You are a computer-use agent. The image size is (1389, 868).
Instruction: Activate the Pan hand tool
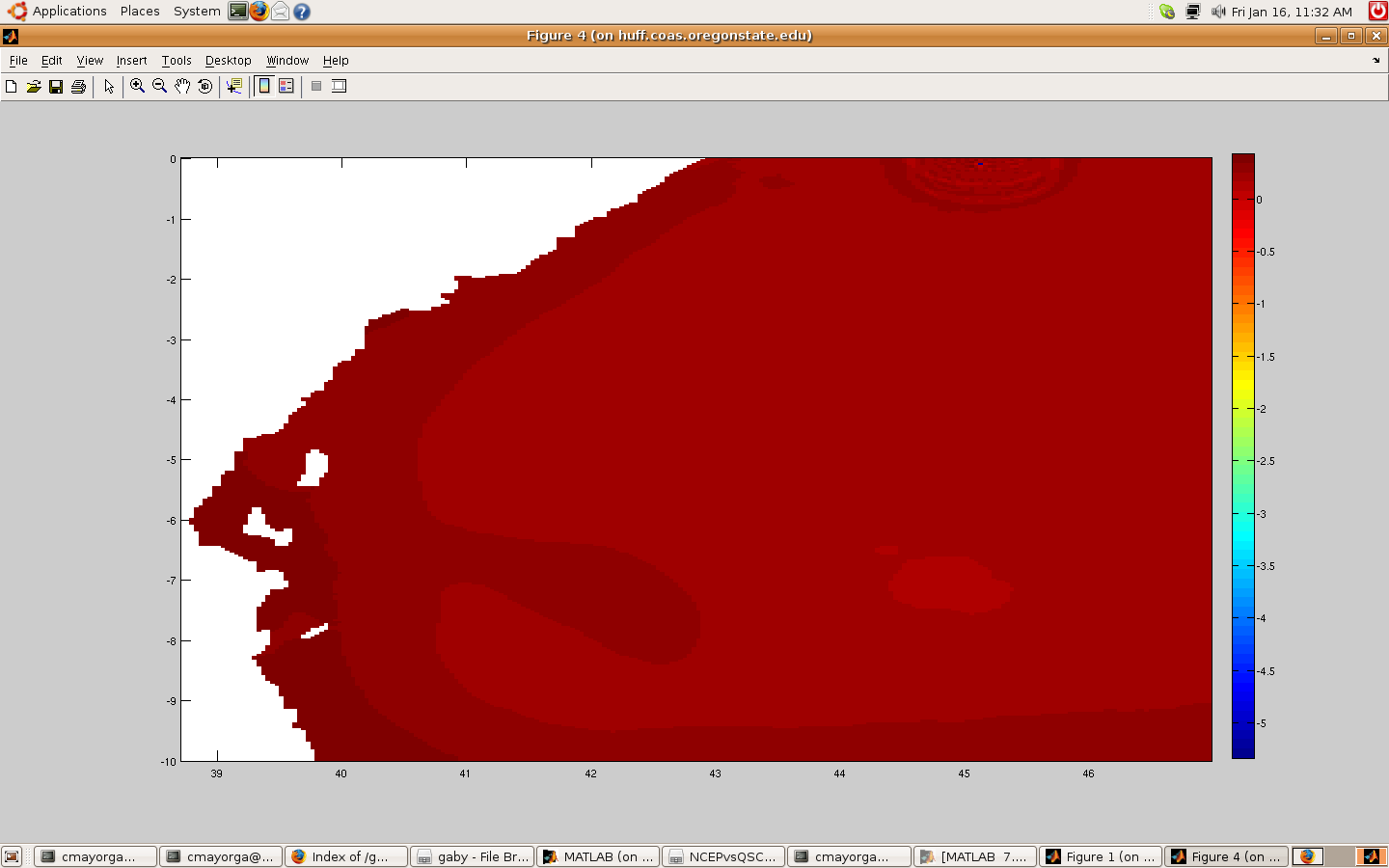[x=182, y=87]
